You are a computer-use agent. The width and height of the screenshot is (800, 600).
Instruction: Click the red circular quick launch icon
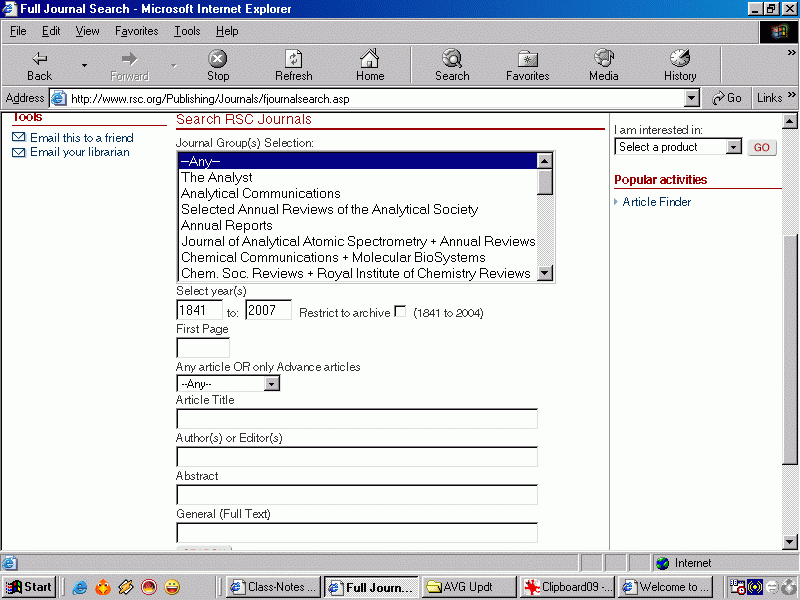point(149,587)
